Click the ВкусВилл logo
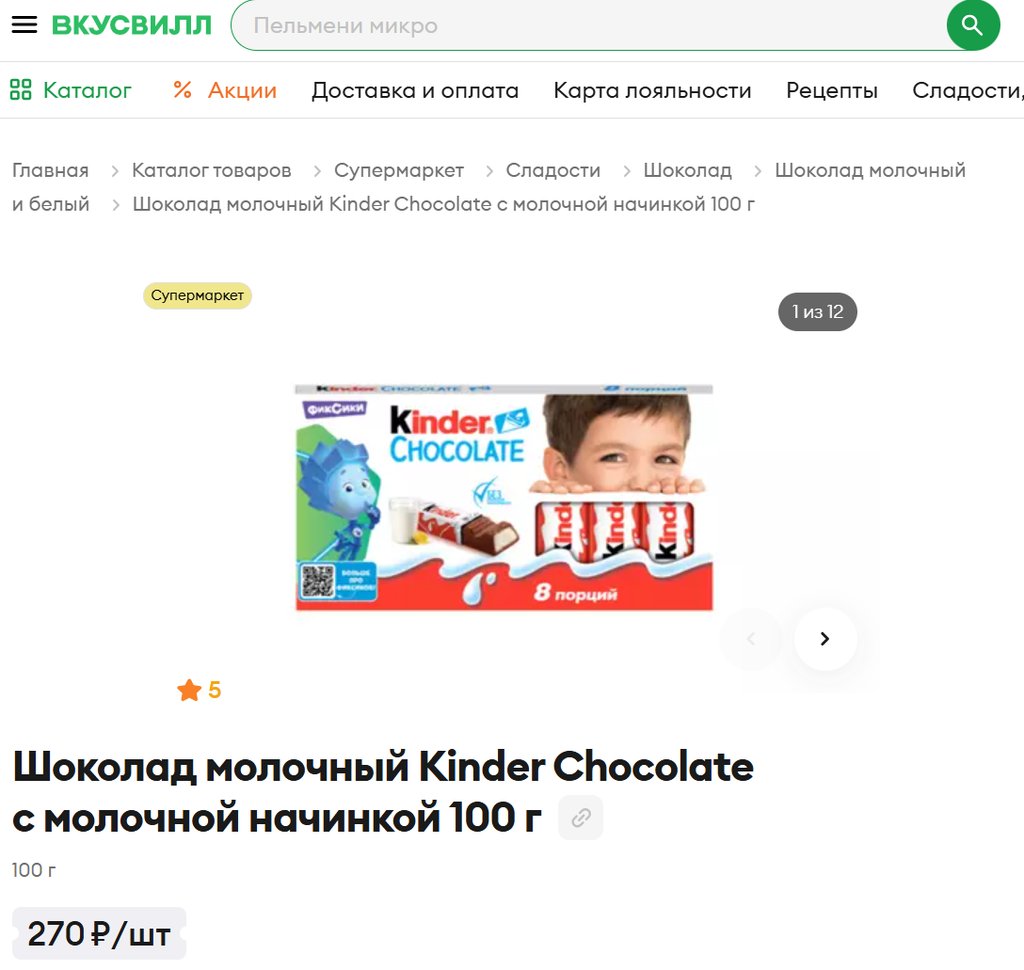 (132, 25)
